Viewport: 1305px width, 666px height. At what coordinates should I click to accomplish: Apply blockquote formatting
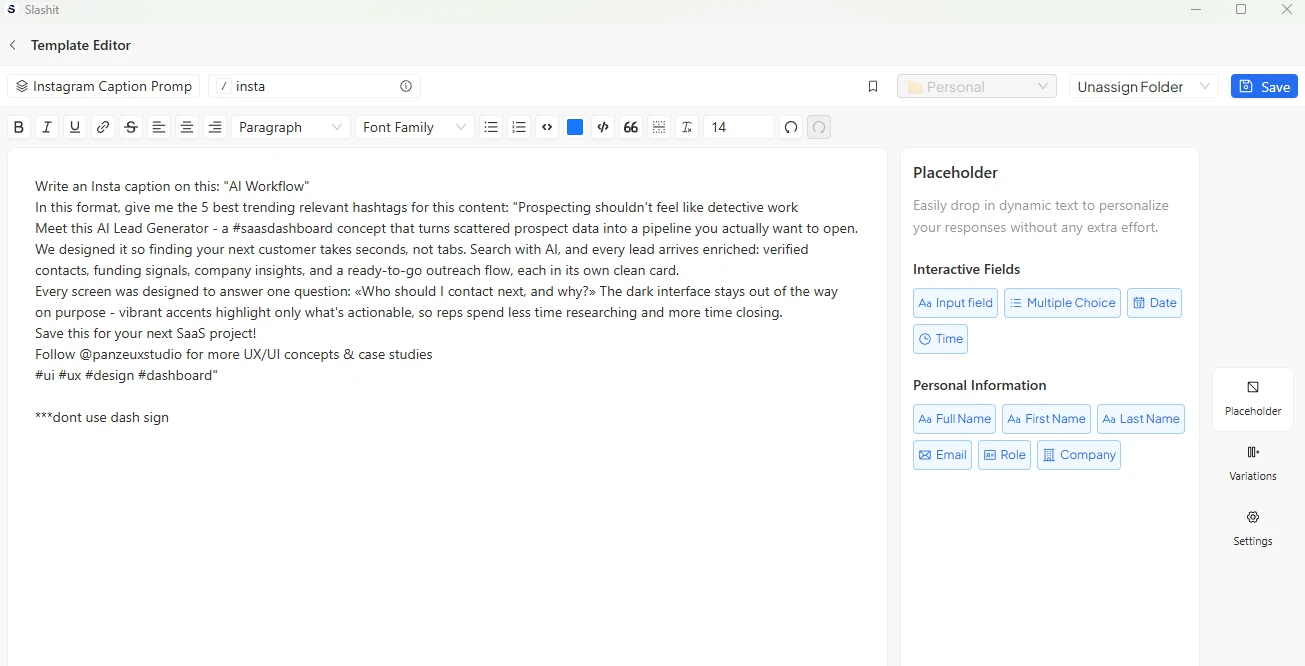pyautogui.click(x=631, y=127)
